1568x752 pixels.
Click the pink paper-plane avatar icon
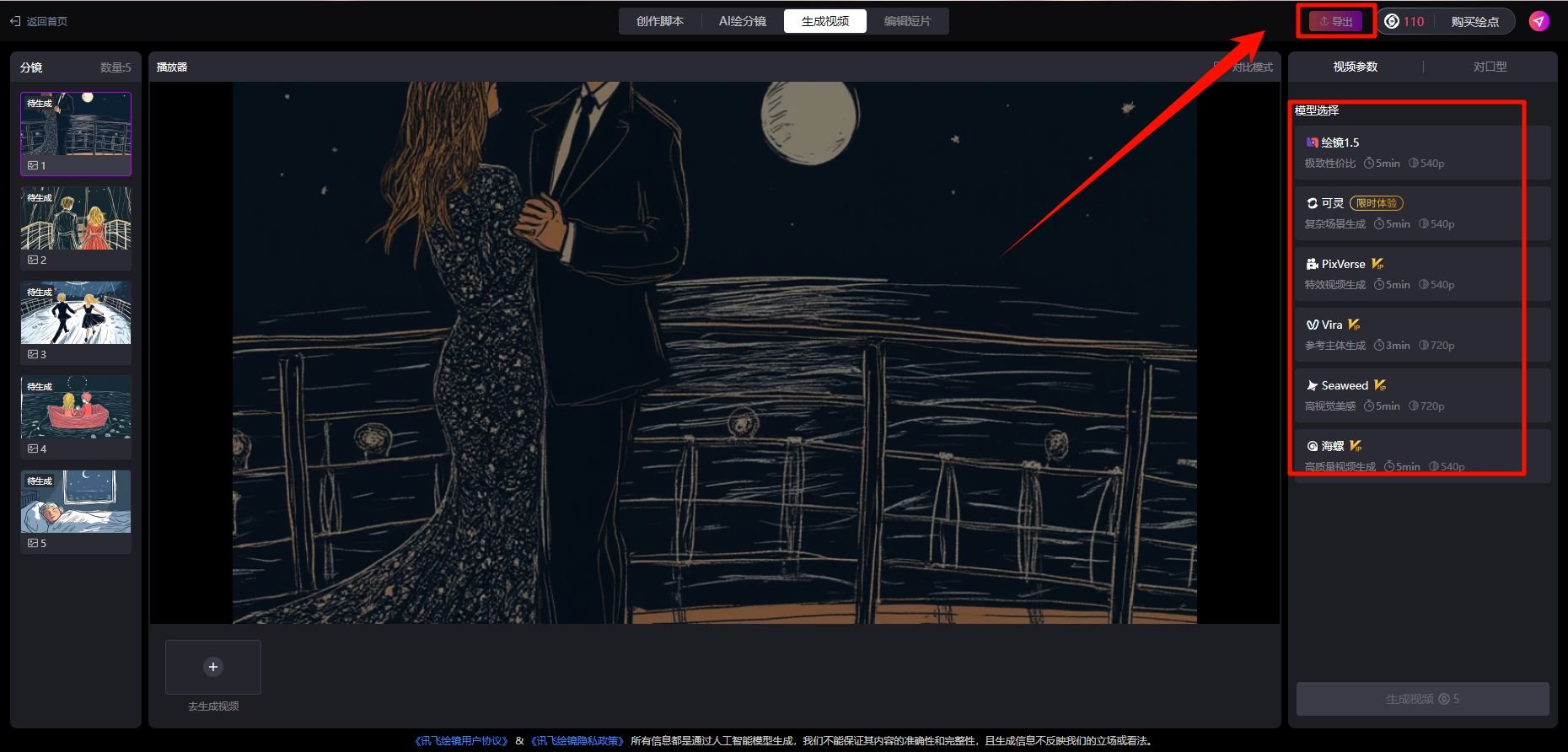point(1538,21)
